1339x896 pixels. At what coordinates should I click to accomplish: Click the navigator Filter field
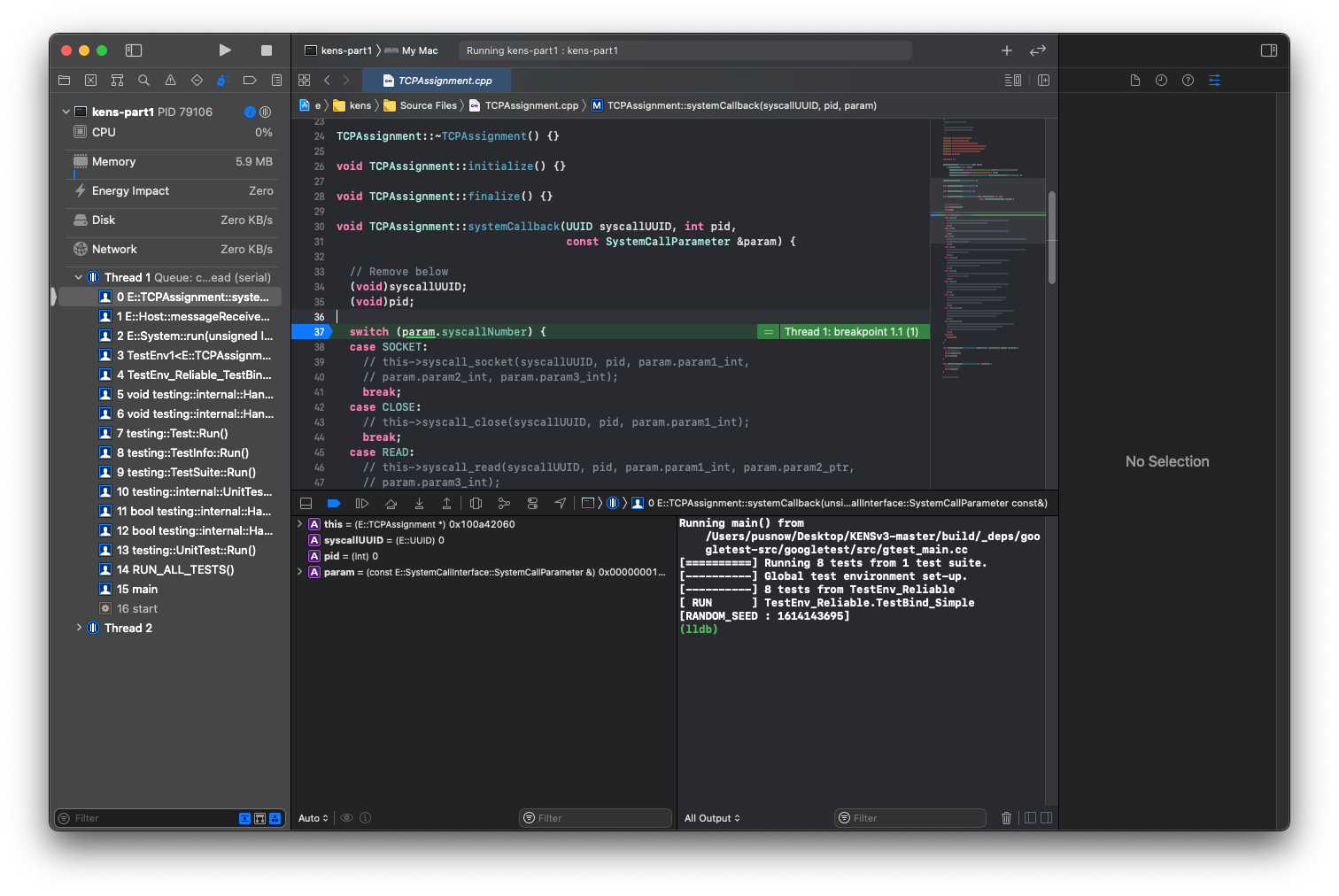151,818
